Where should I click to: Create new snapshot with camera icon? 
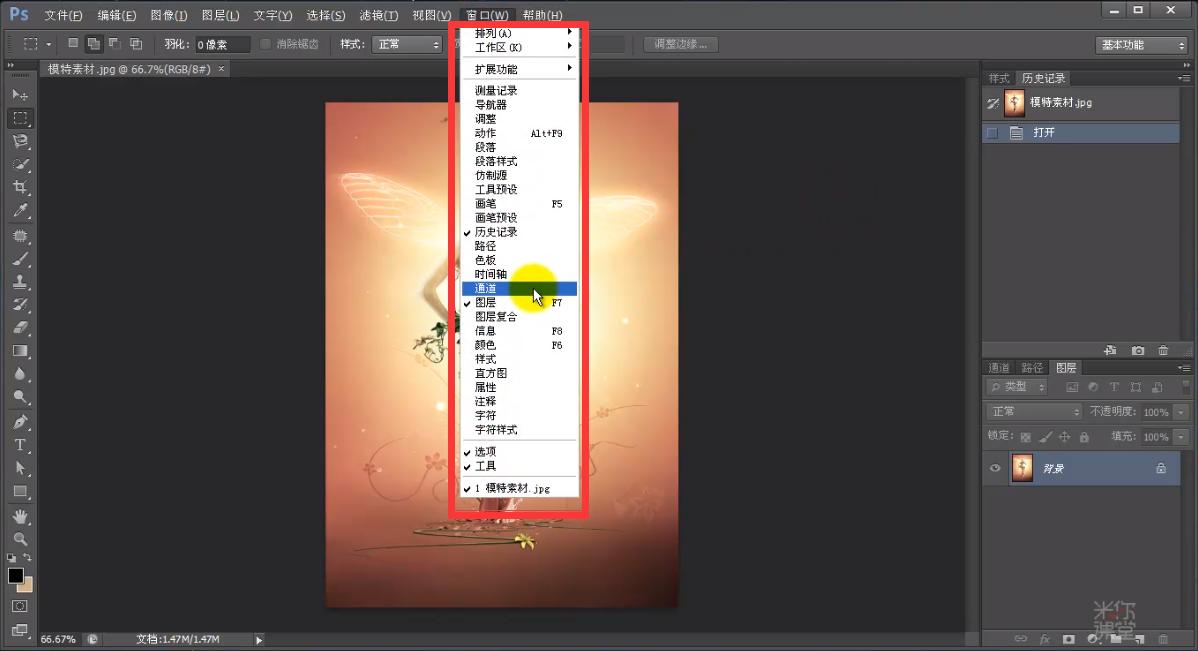pos(1138,350)
